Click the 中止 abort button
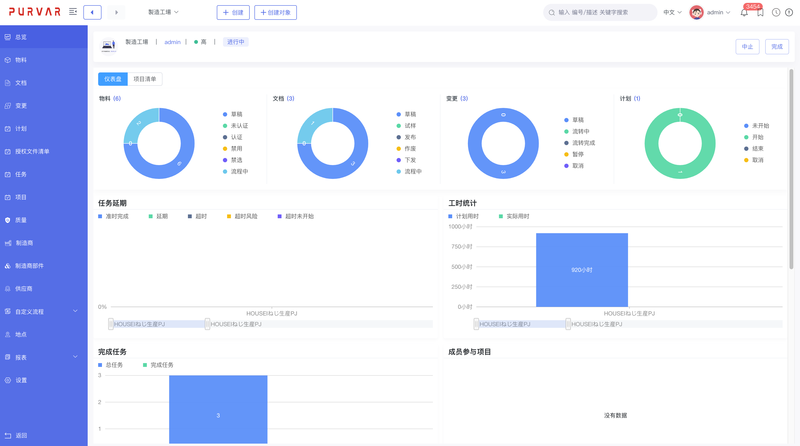This screenshot has height=446, width=800. click(x=747, y=46)
